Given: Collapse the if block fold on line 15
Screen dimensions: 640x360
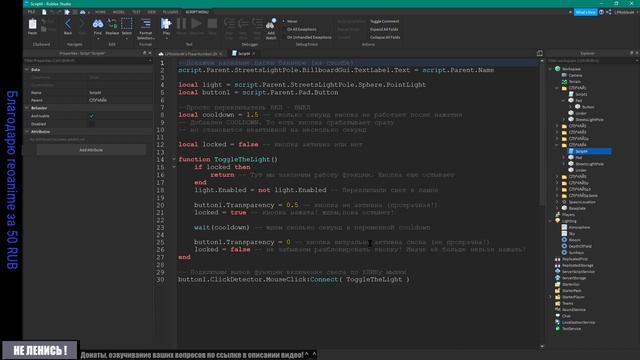Looking at the screenshot, I should click(174, 167).
